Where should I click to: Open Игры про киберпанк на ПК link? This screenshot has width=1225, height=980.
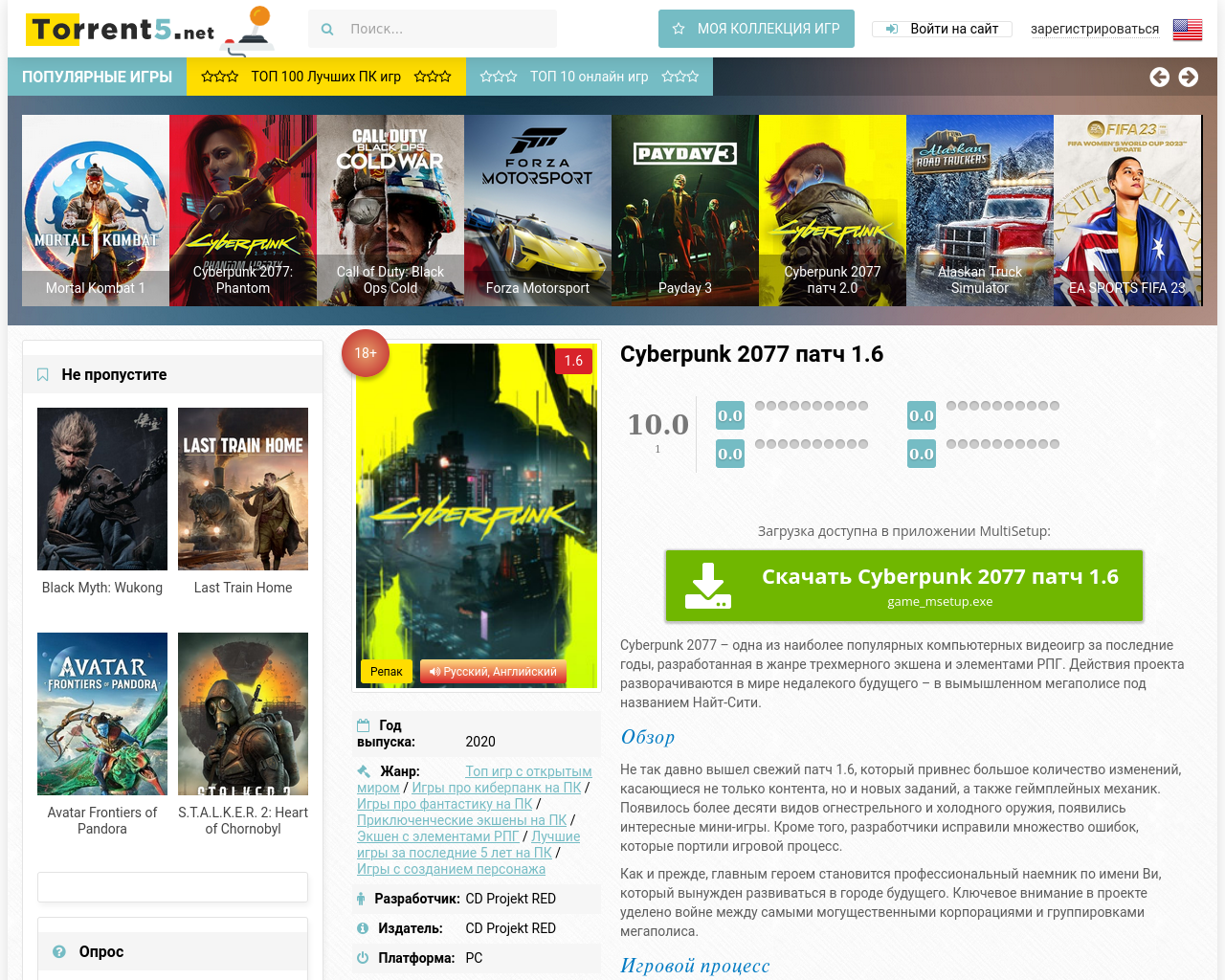497,788
